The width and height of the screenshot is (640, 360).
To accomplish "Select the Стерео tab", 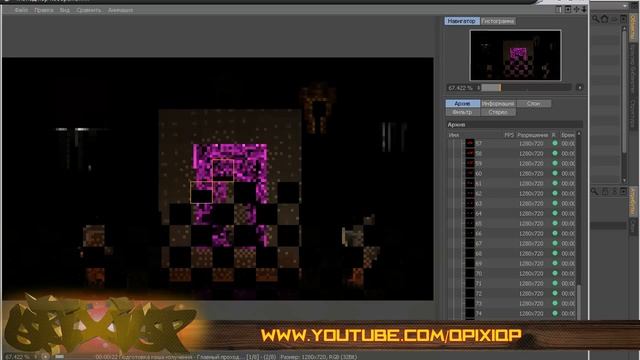I will (498, 112).
